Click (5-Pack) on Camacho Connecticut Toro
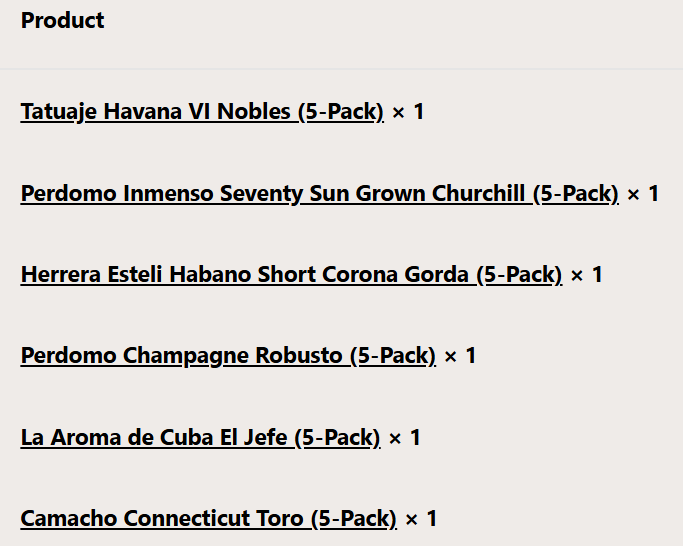The width and height of the screenshot is (683, 546). click(x=354, y=519)
